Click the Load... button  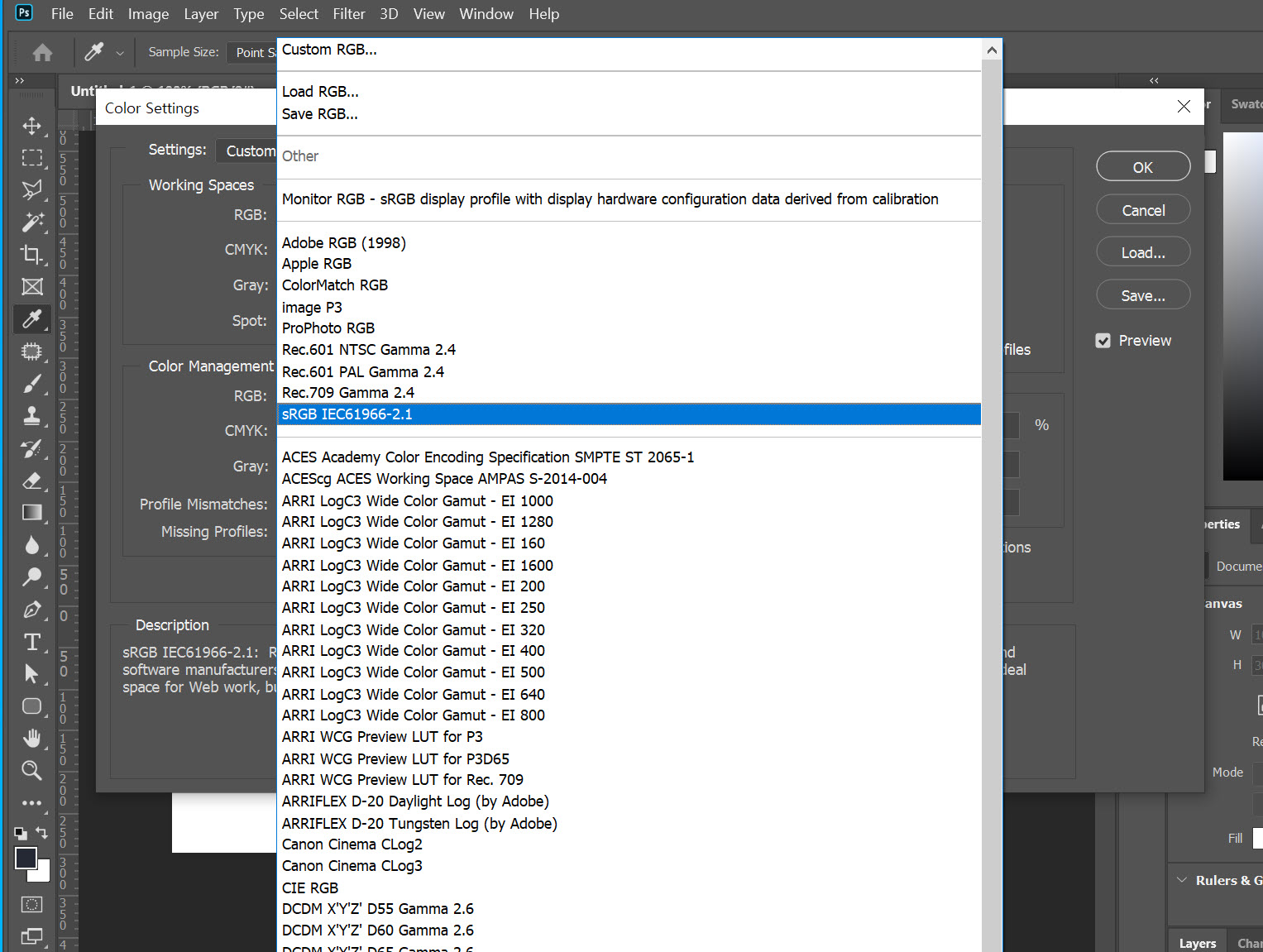coord(1143,252)
